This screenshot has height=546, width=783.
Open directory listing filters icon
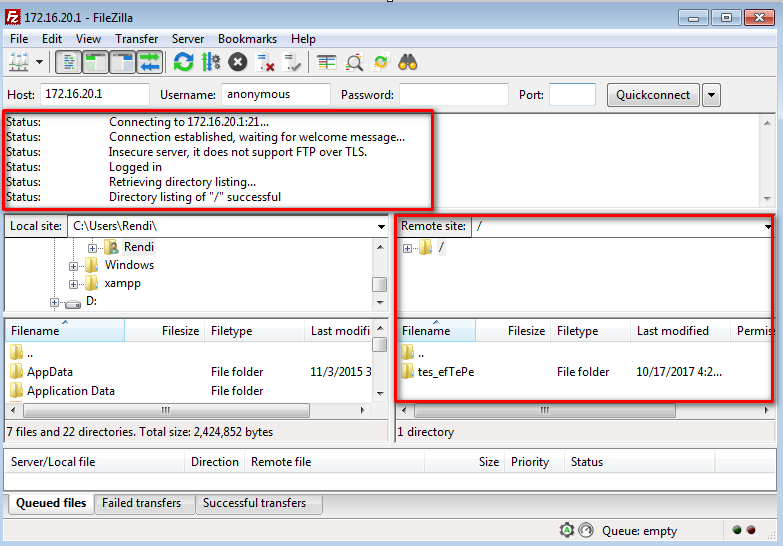click(x=327, y=62)
